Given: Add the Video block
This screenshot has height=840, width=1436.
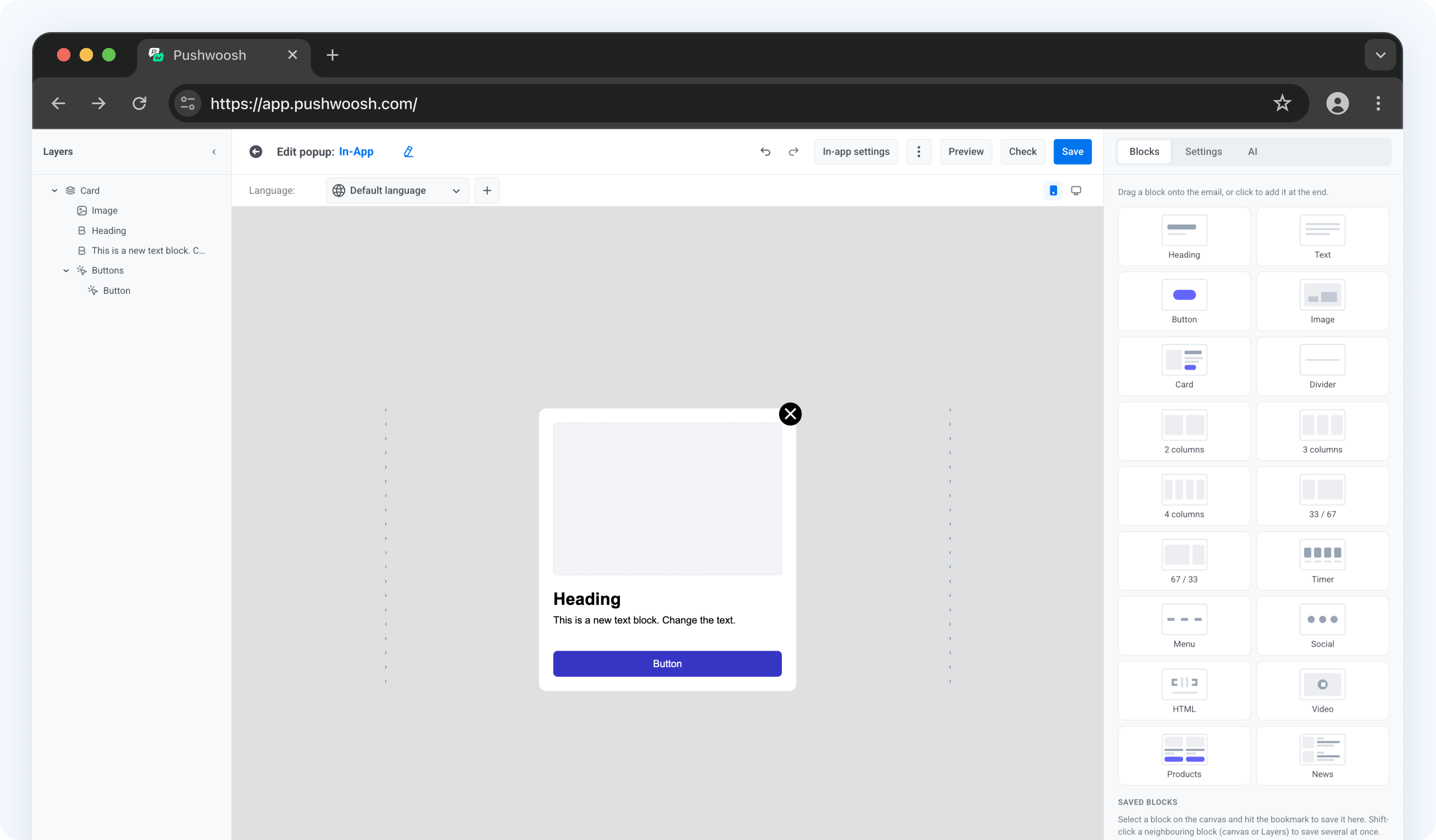Looking at the screenshot, I should click(x=1322, y=691).
